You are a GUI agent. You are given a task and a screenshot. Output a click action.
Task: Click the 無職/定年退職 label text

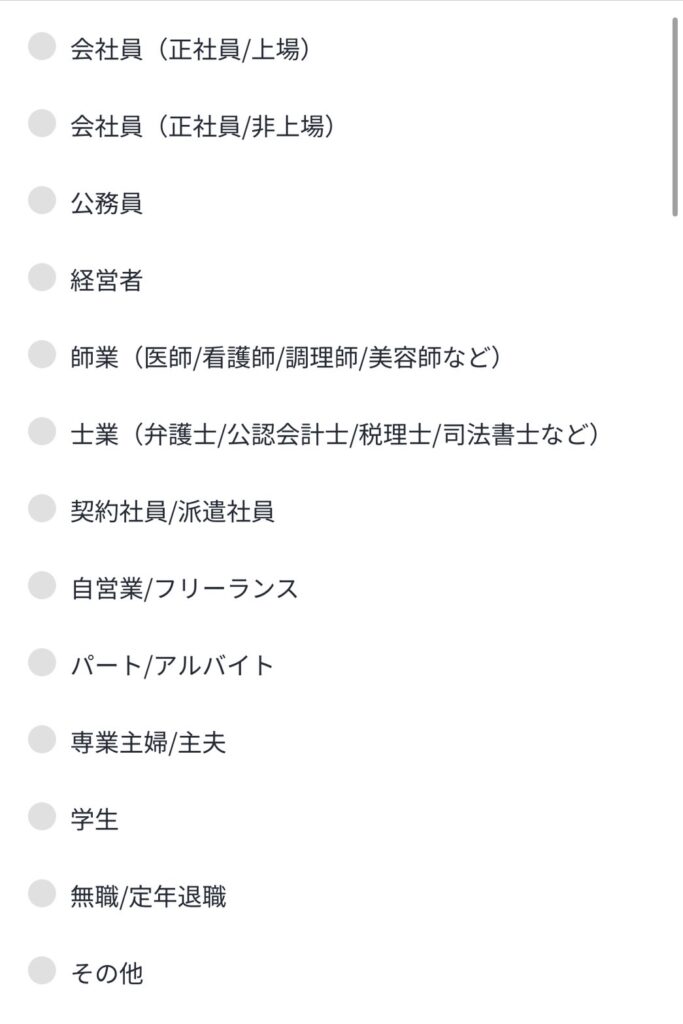coord(148,897)
